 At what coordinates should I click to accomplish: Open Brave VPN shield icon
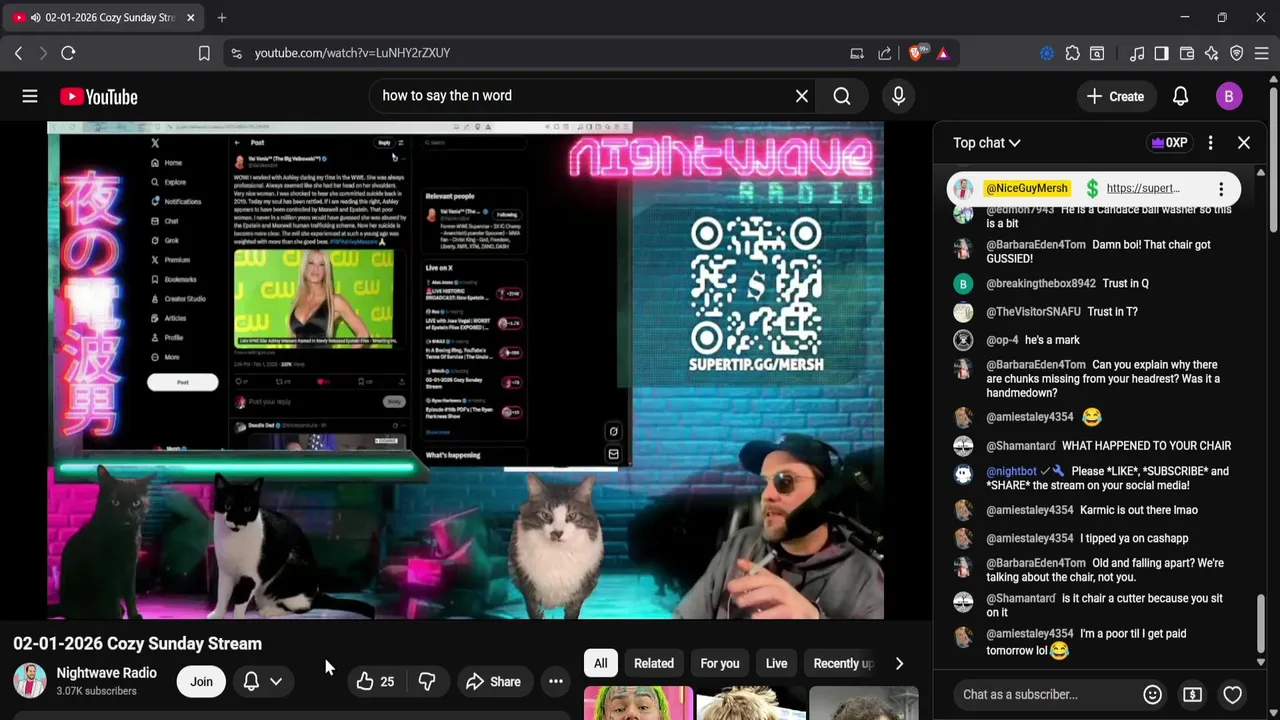tap(1236, 53)
